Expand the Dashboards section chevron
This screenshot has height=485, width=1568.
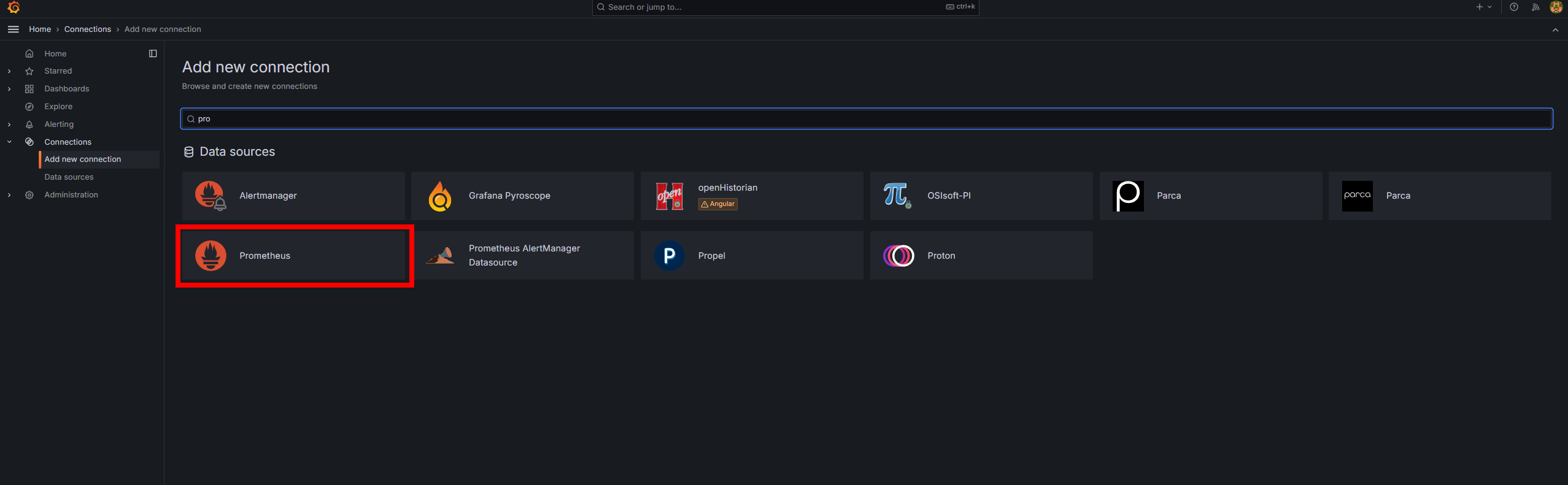tap(9, 89)
